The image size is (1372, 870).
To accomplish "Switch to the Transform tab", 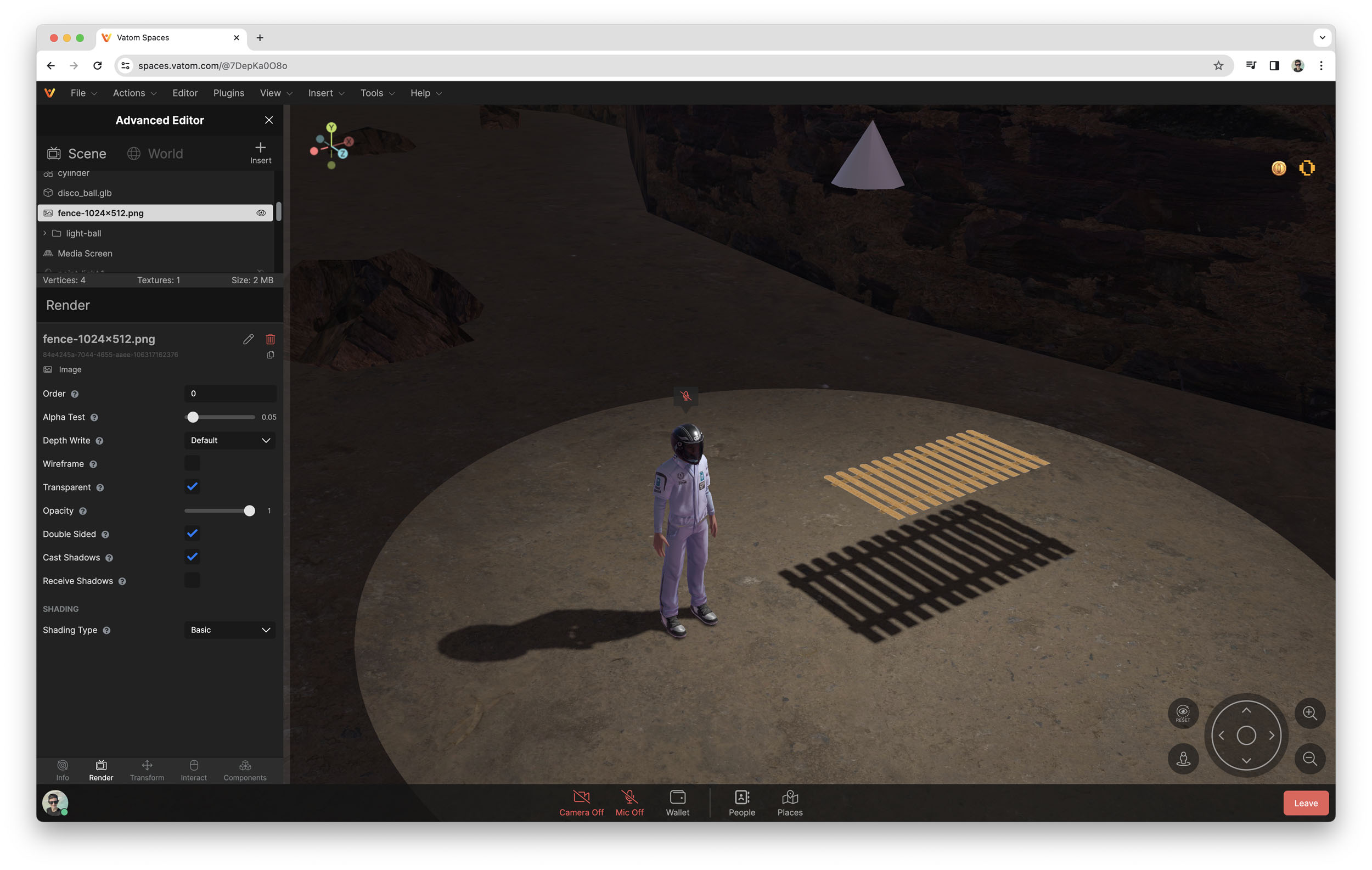I will point(147,770).
